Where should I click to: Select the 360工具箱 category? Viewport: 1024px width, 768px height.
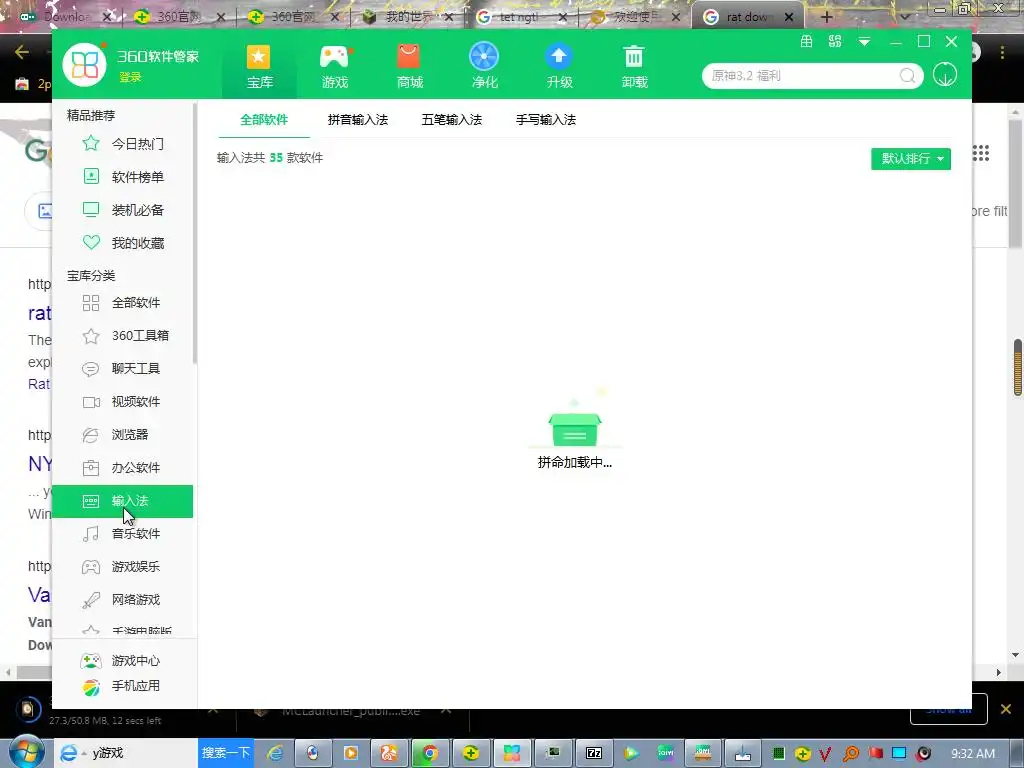coord(123,336)
